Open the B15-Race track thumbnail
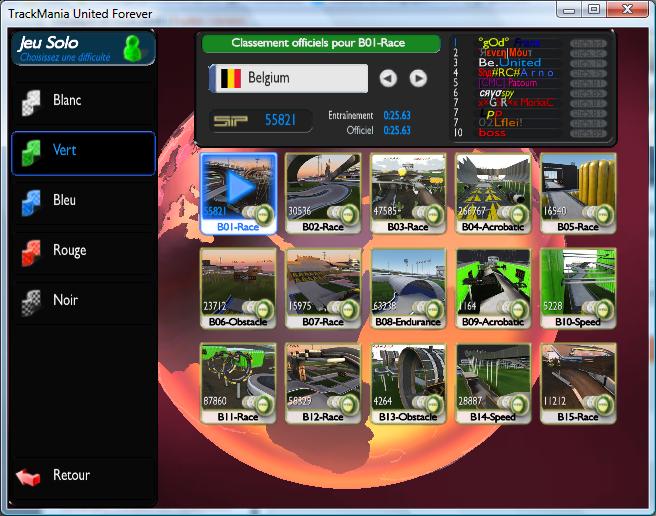656x516 pixels. (x=578, y=378)
